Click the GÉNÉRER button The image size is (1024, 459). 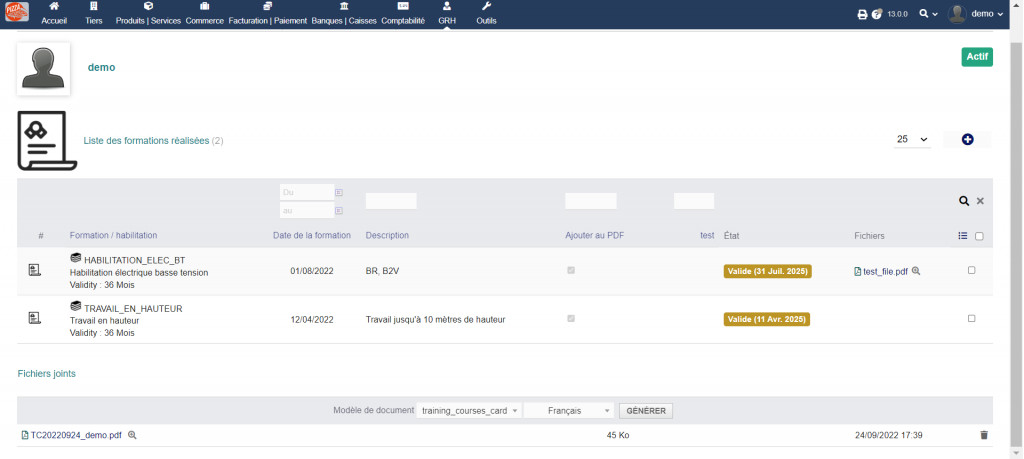646,410
